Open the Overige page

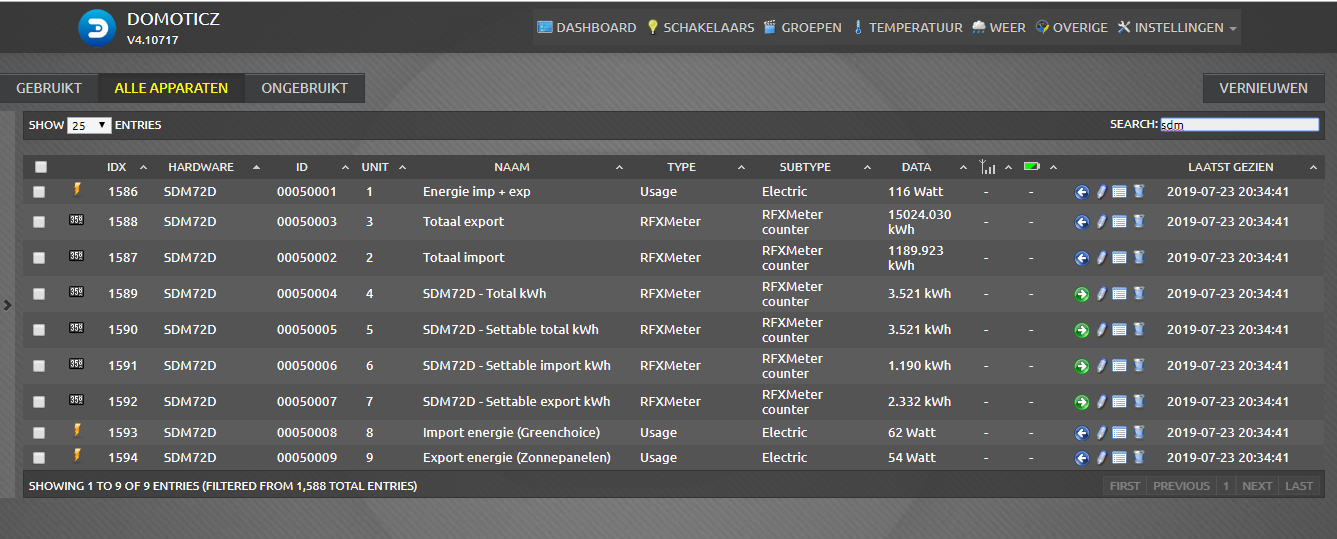tap(1071, 28)
